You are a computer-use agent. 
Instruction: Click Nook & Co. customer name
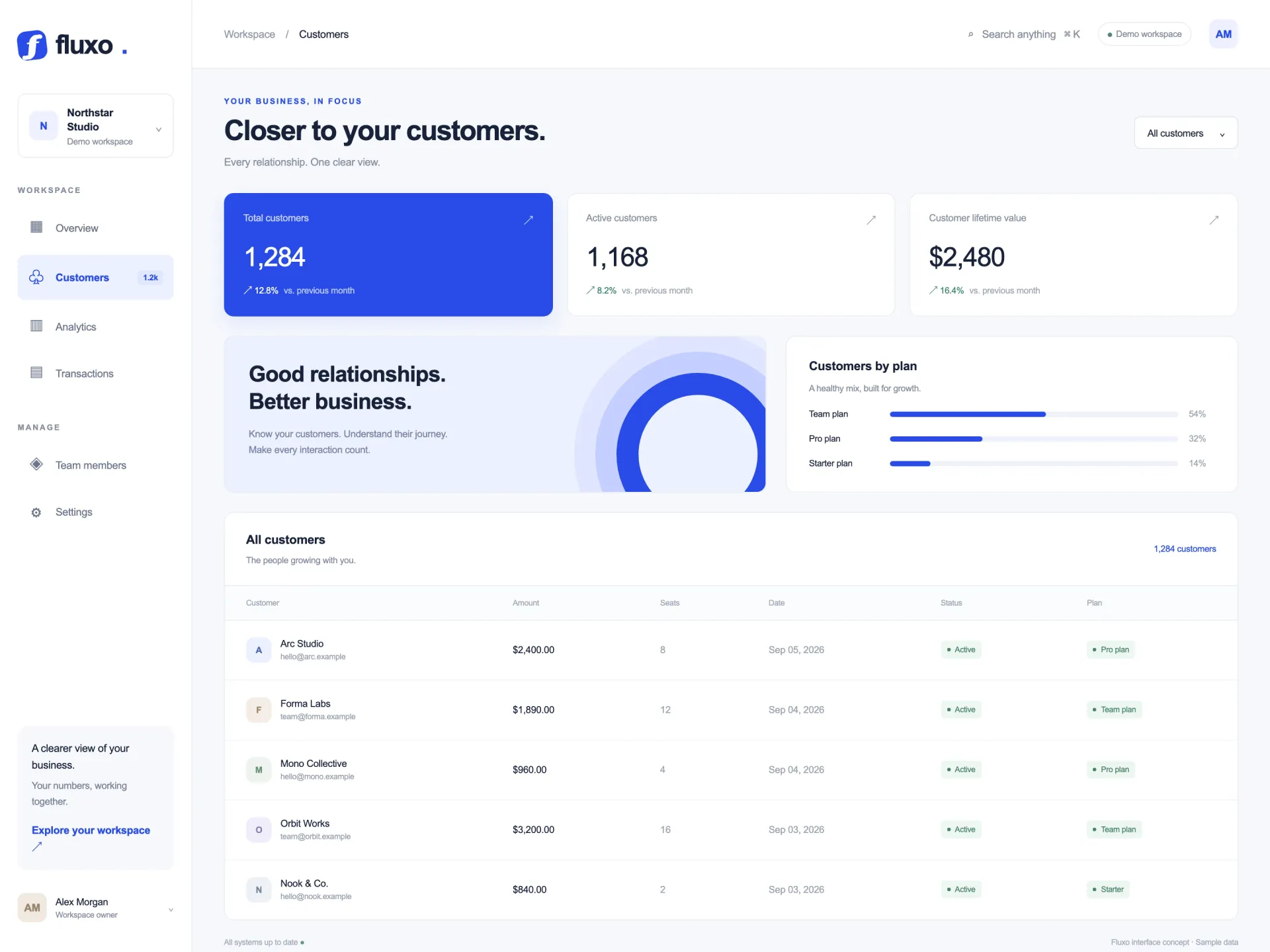coord(304,884)
